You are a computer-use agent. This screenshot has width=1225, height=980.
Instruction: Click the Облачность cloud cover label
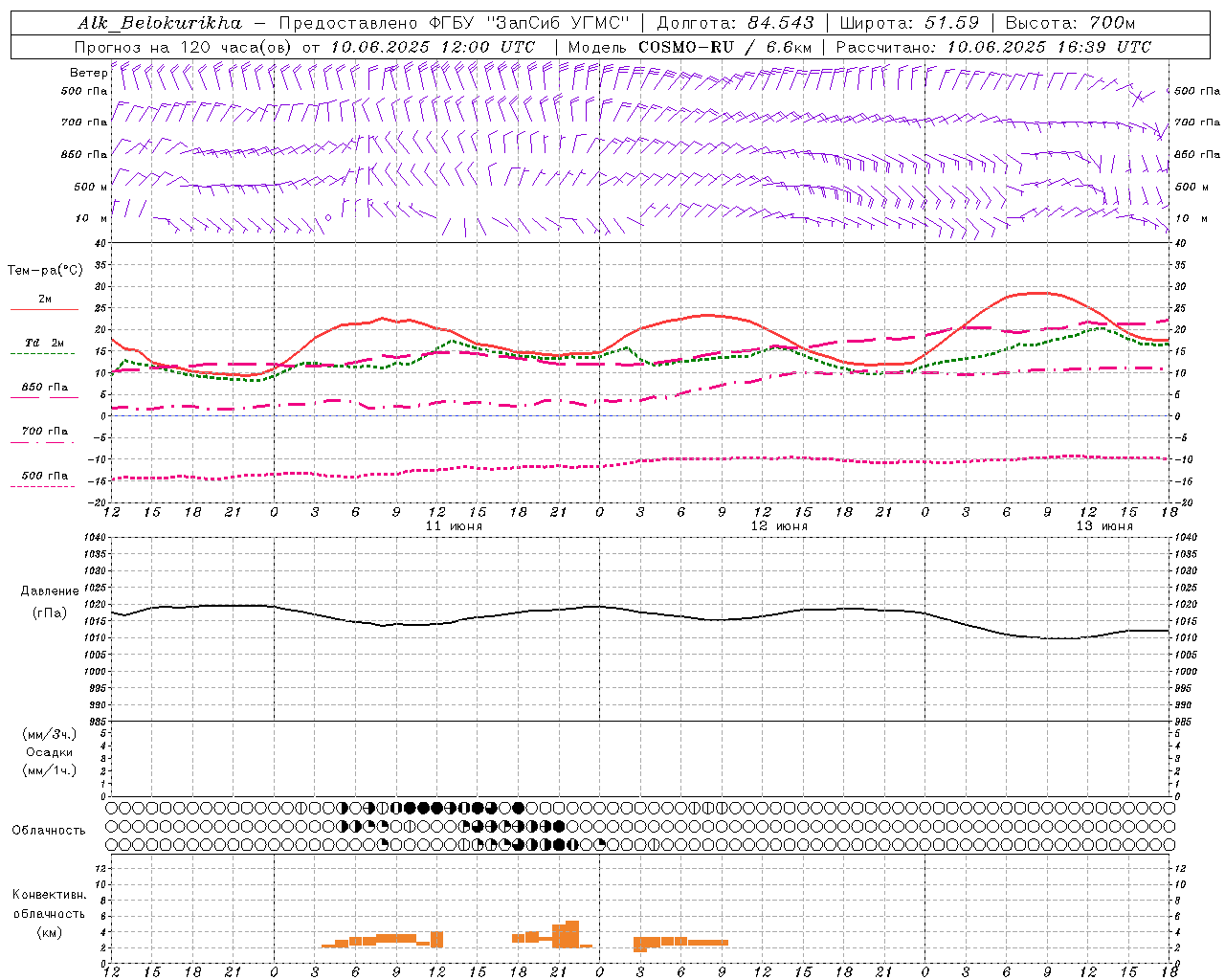pos(49,830)
